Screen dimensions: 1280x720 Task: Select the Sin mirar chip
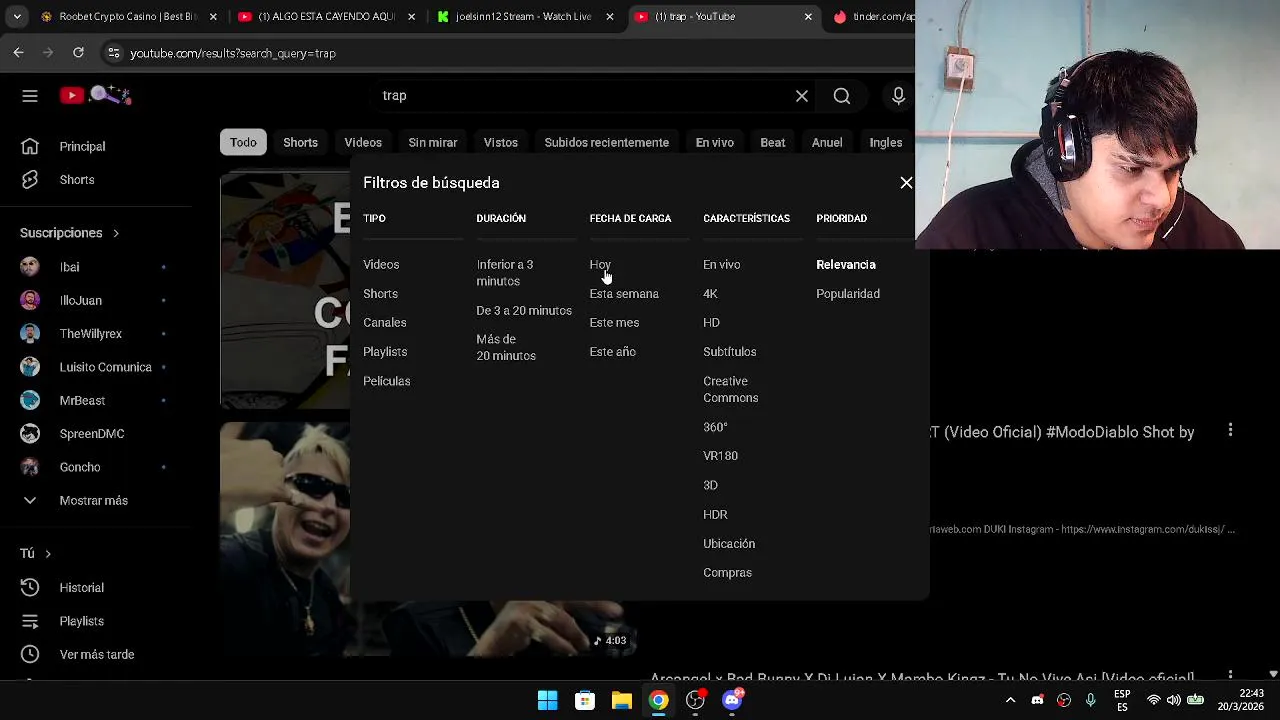pos(433,142)
